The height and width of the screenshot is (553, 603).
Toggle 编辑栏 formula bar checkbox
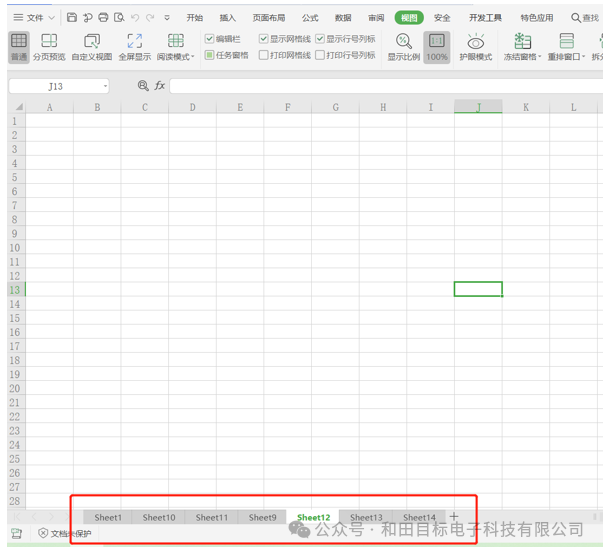coord(209,38)
